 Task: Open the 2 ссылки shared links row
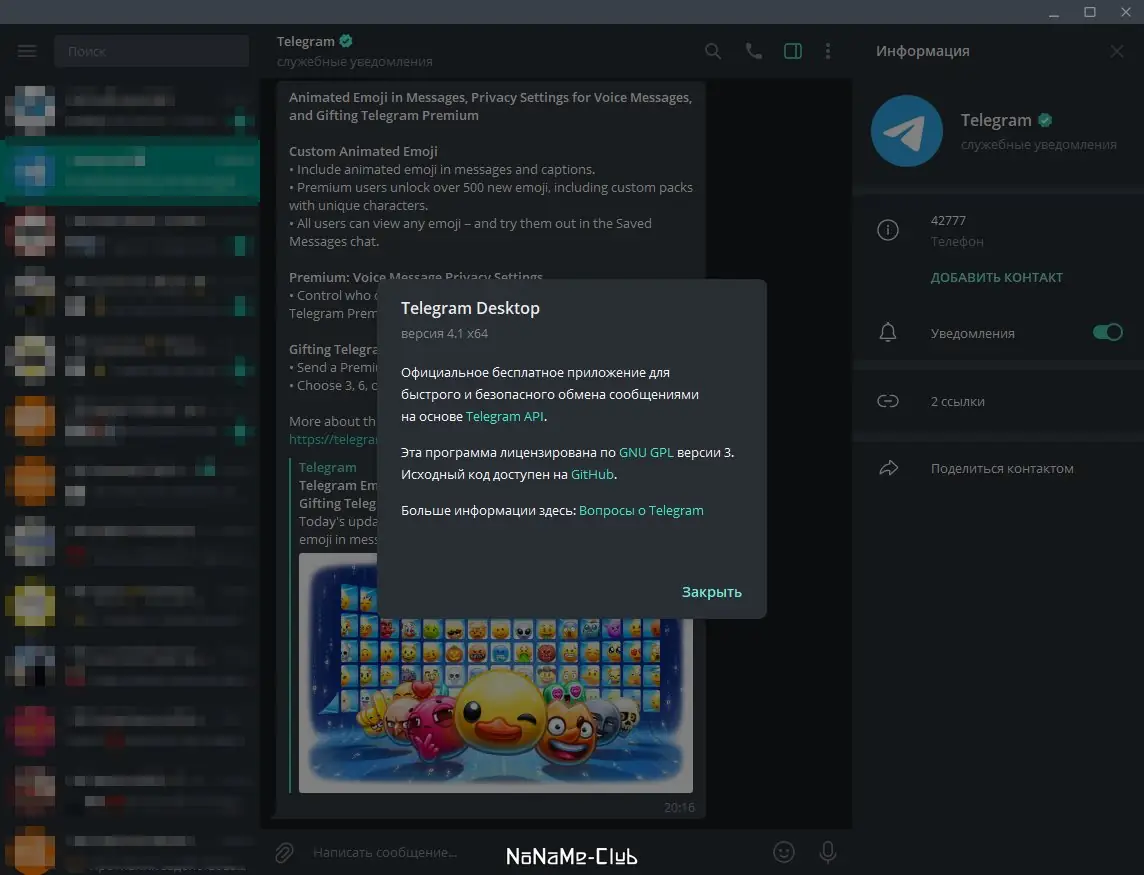pos(997,401)
